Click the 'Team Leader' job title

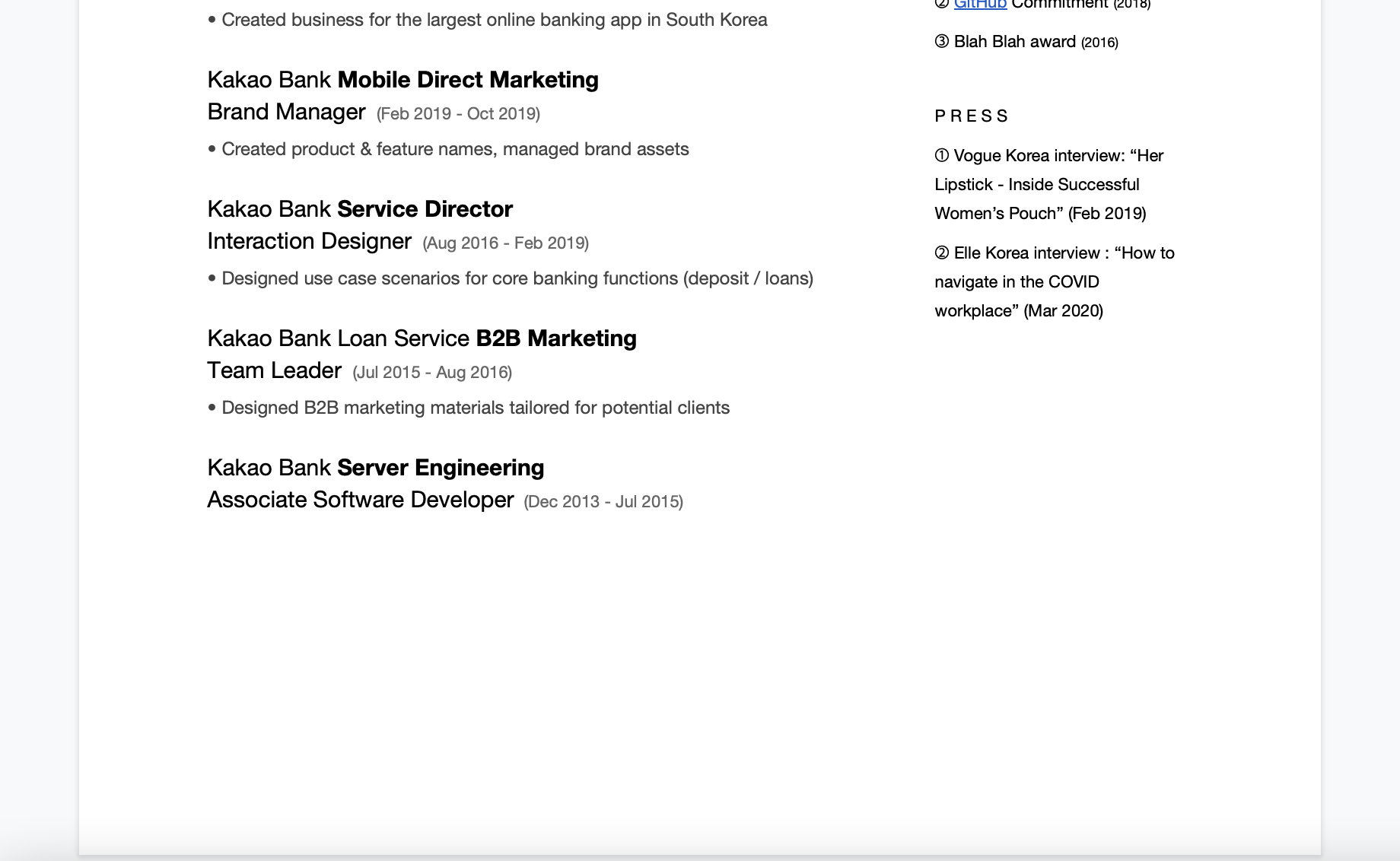coord(274,370)
